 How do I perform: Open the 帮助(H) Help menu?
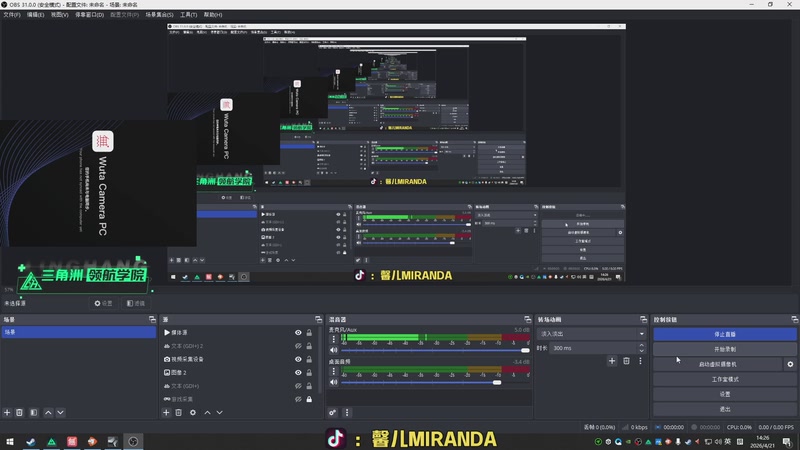pyautogui.click(x=213, y=15)
